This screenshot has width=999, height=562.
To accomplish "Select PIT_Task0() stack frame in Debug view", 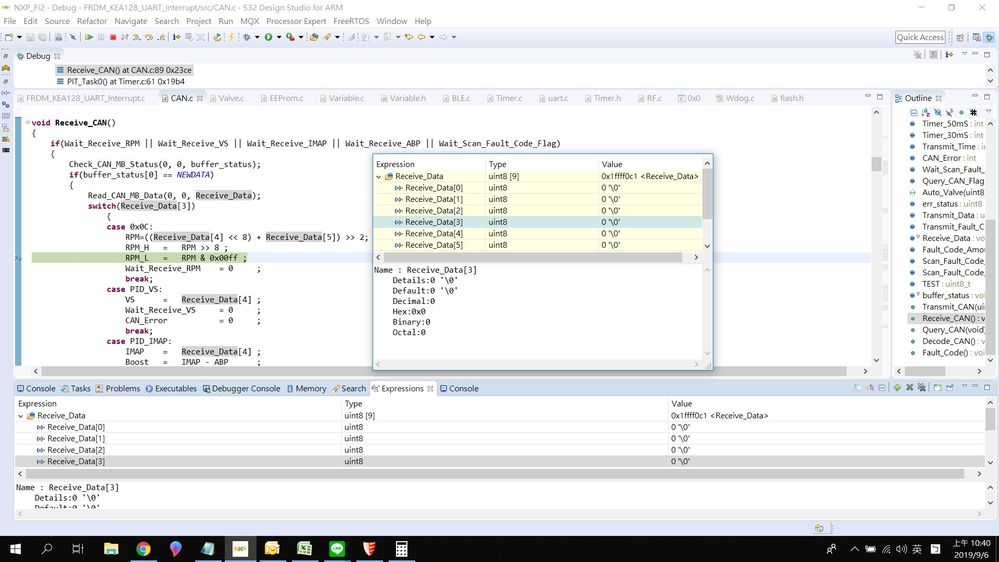I will tap(120, 82).
